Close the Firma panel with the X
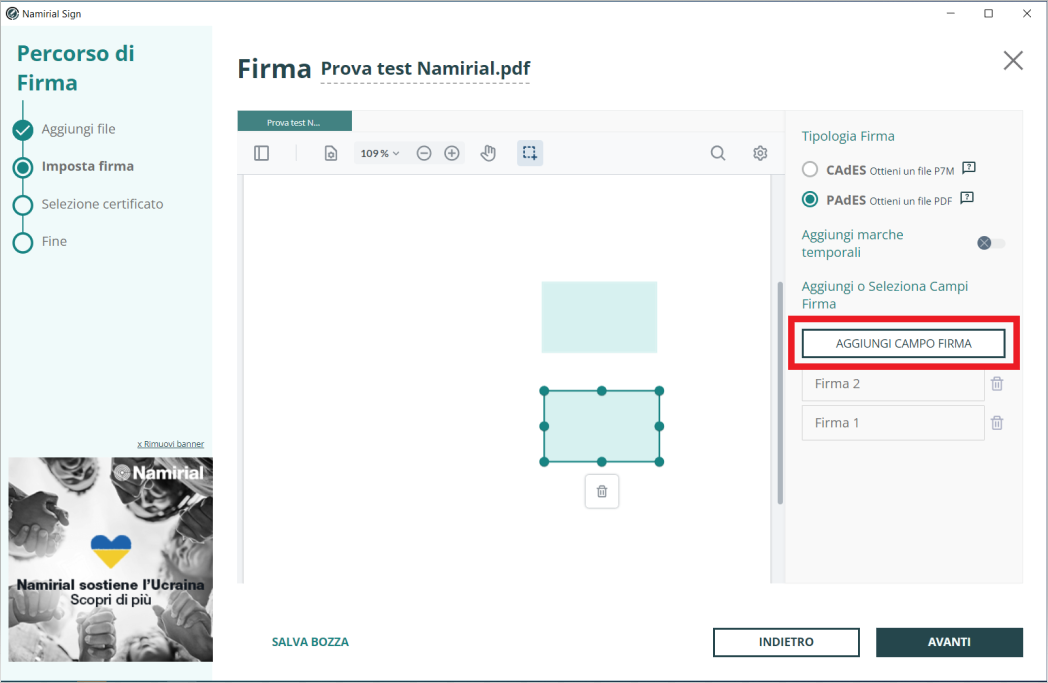This screenshot has width=1048, height=683. [1013, 61]
